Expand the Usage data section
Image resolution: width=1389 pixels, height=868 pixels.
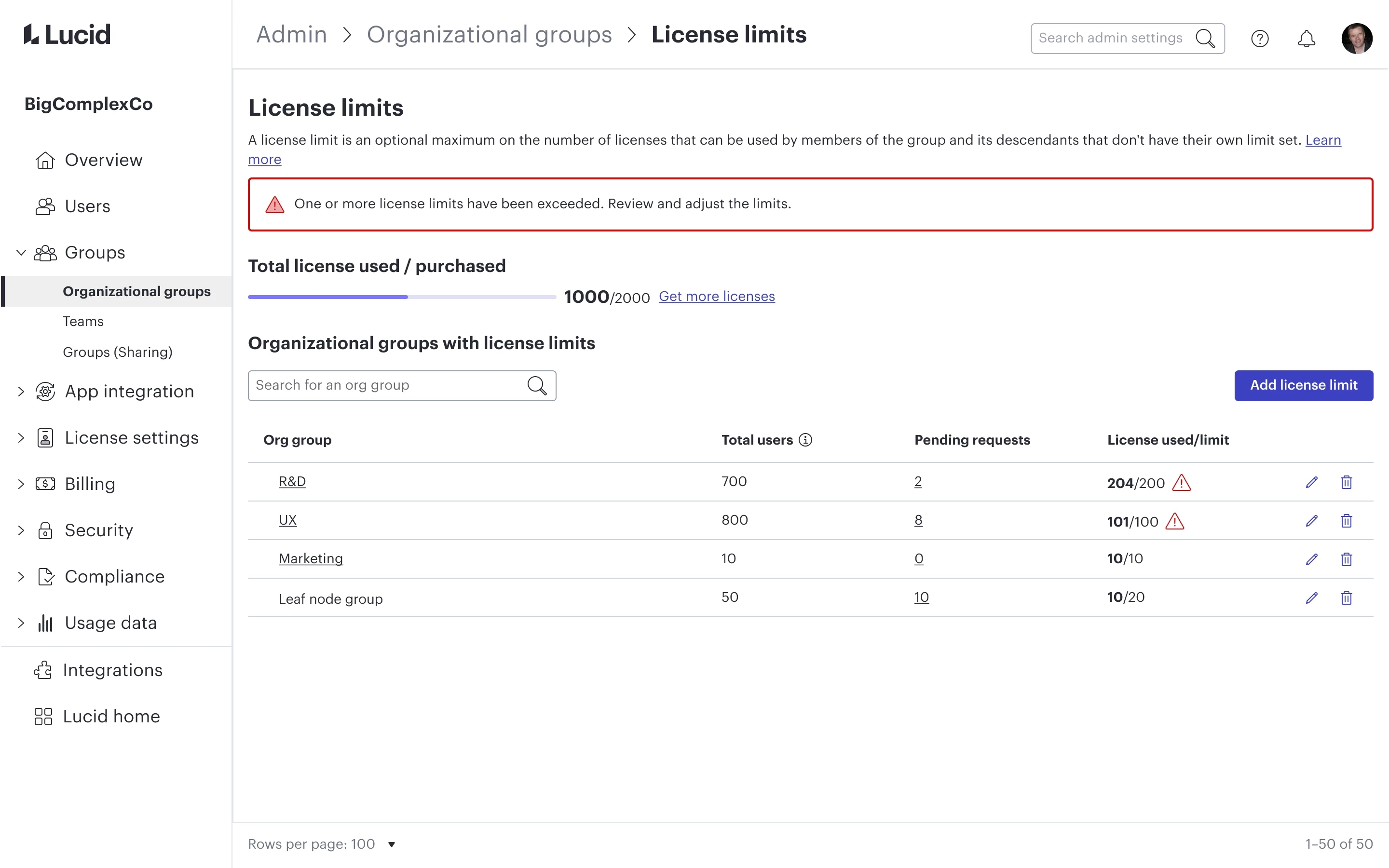tap(21, 623)
